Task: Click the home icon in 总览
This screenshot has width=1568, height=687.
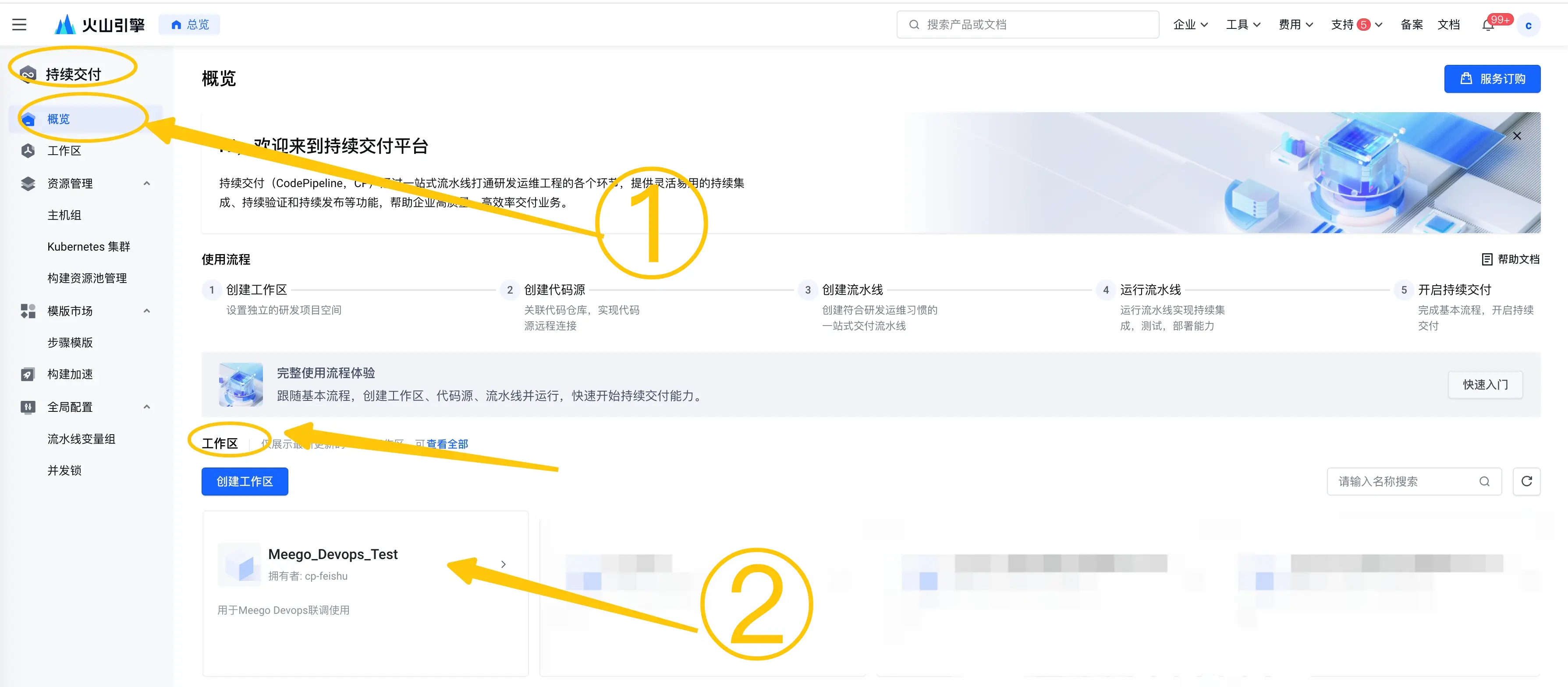Action: (x=177, y=25)
